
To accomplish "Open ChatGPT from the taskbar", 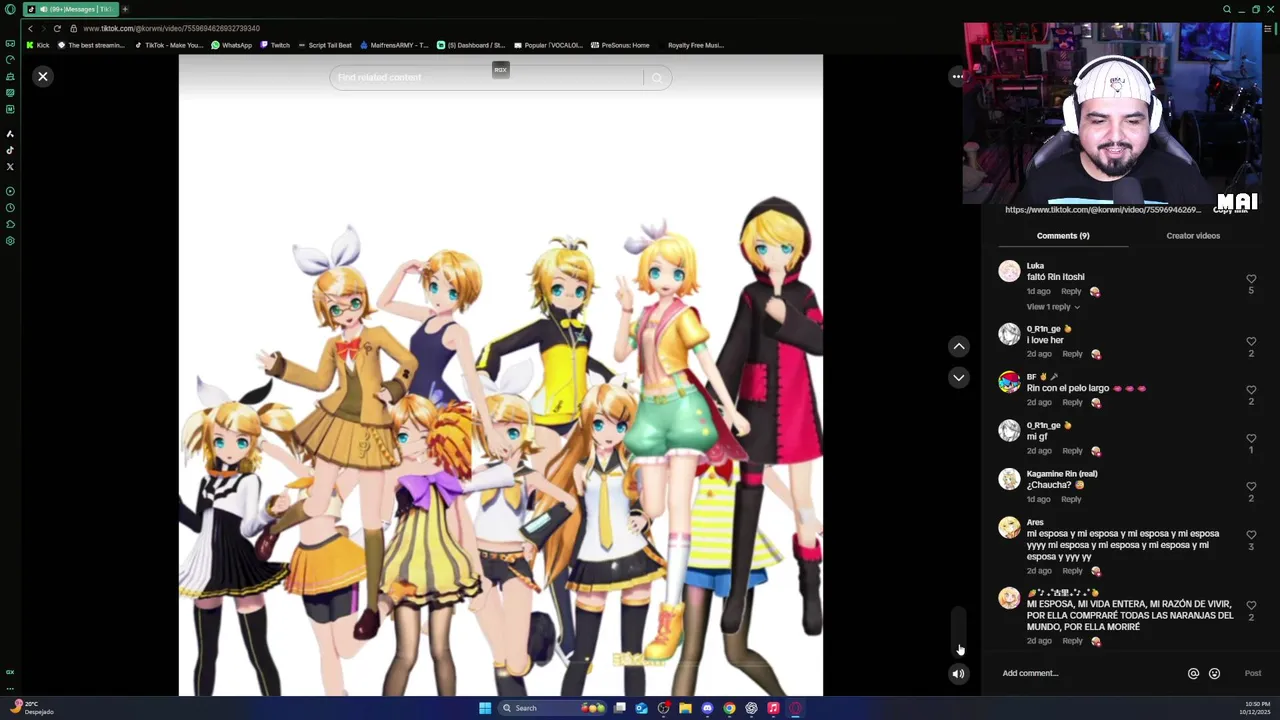I will 751,708.
